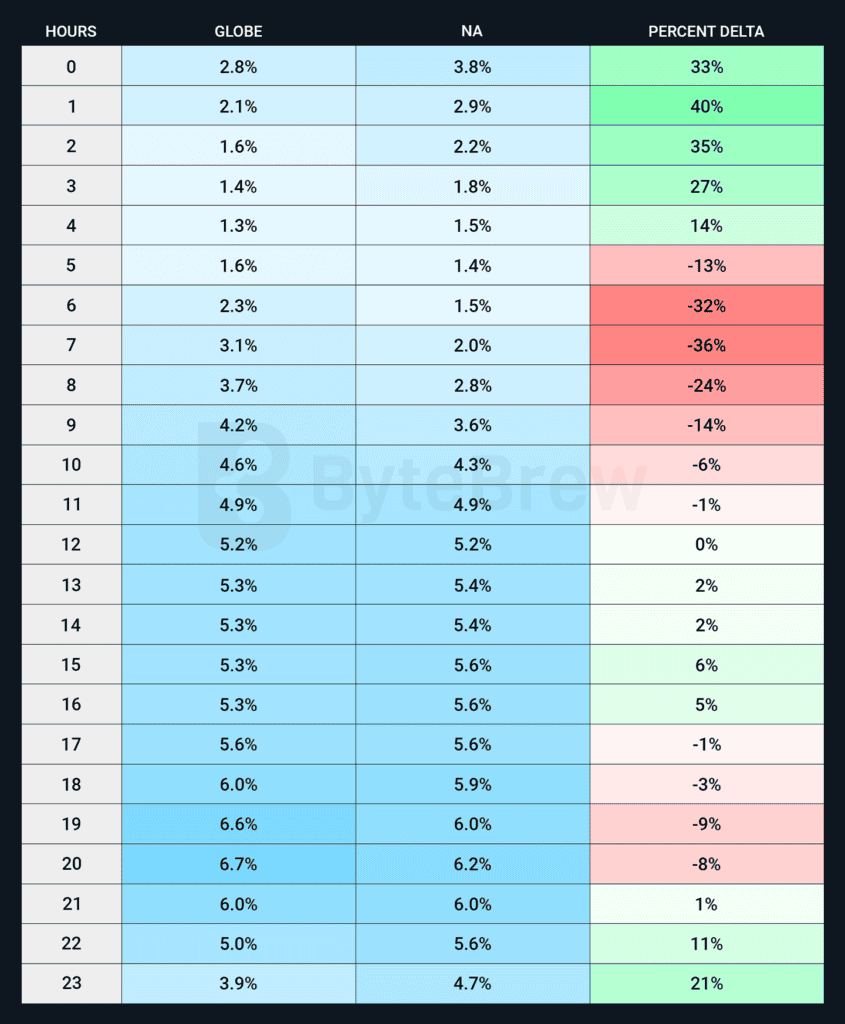Click the NA column header
Viewport: 845px width, 1024px height.
(472, 31)
